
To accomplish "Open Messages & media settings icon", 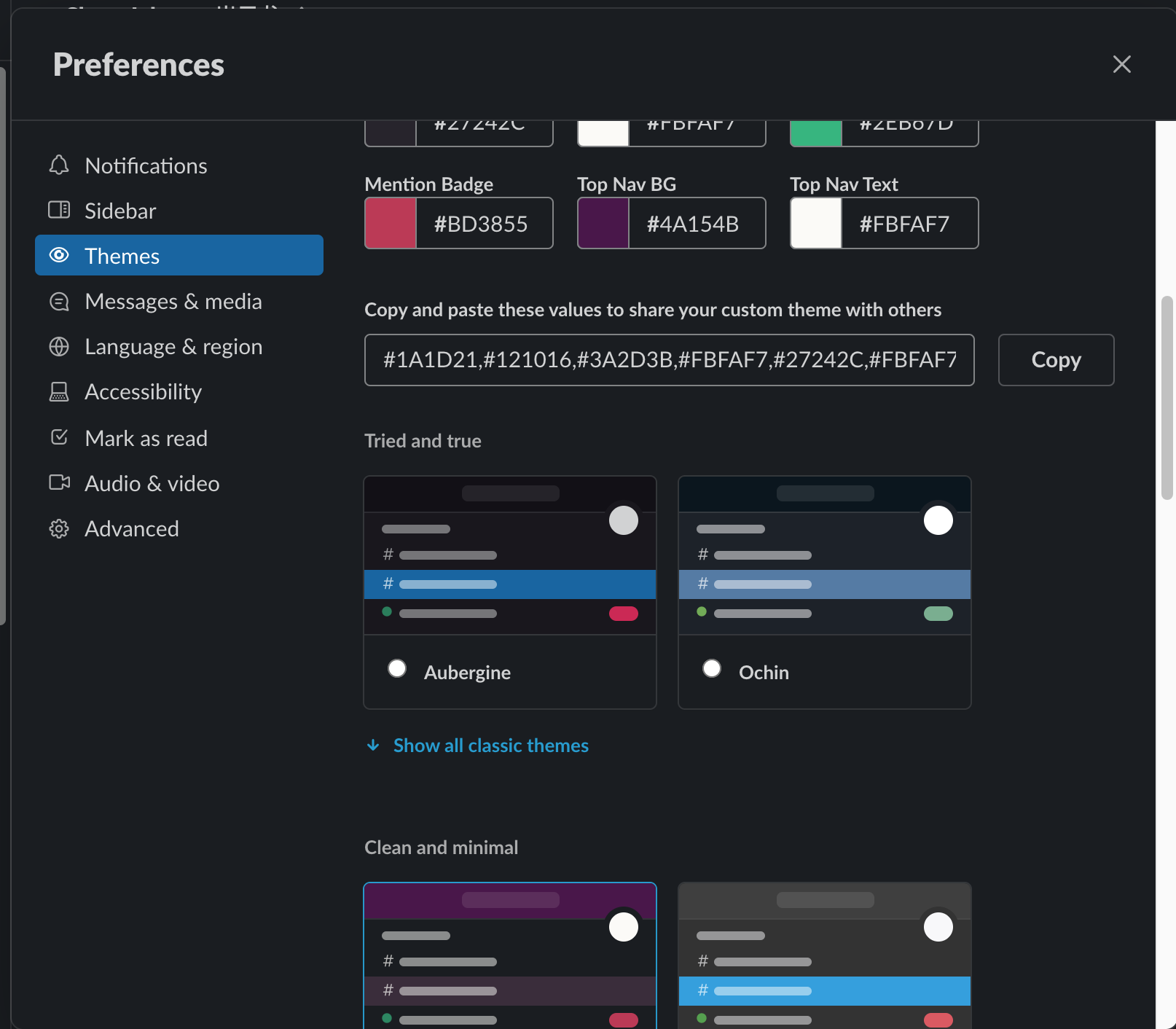I will tap(59, 301).
